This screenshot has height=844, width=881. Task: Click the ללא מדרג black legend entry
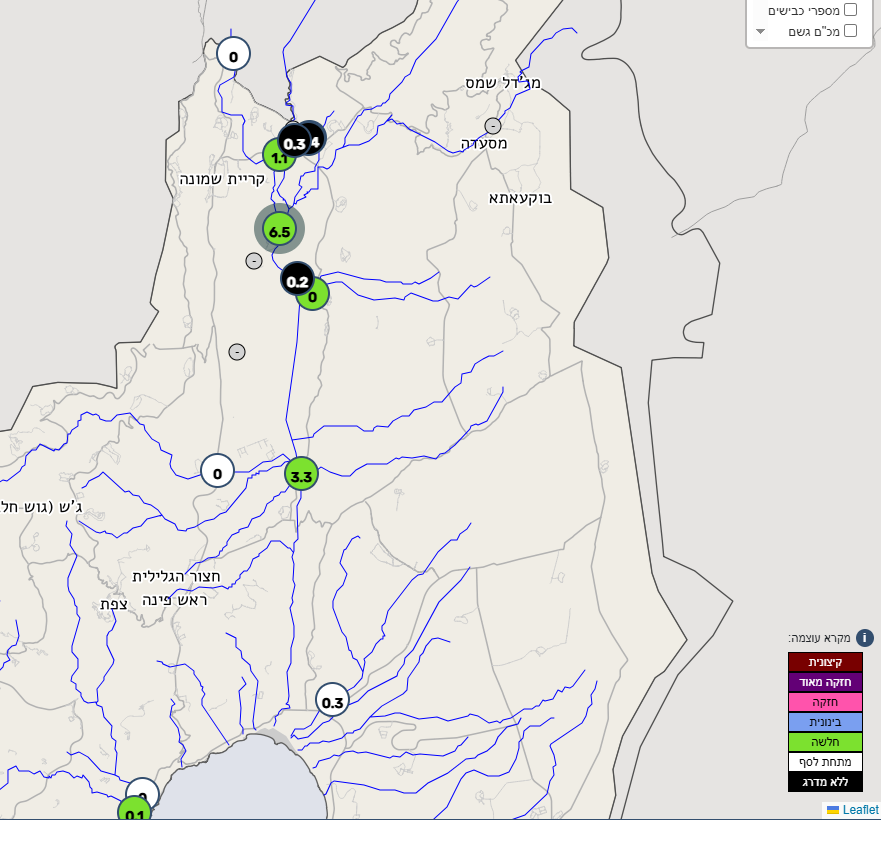825,782
